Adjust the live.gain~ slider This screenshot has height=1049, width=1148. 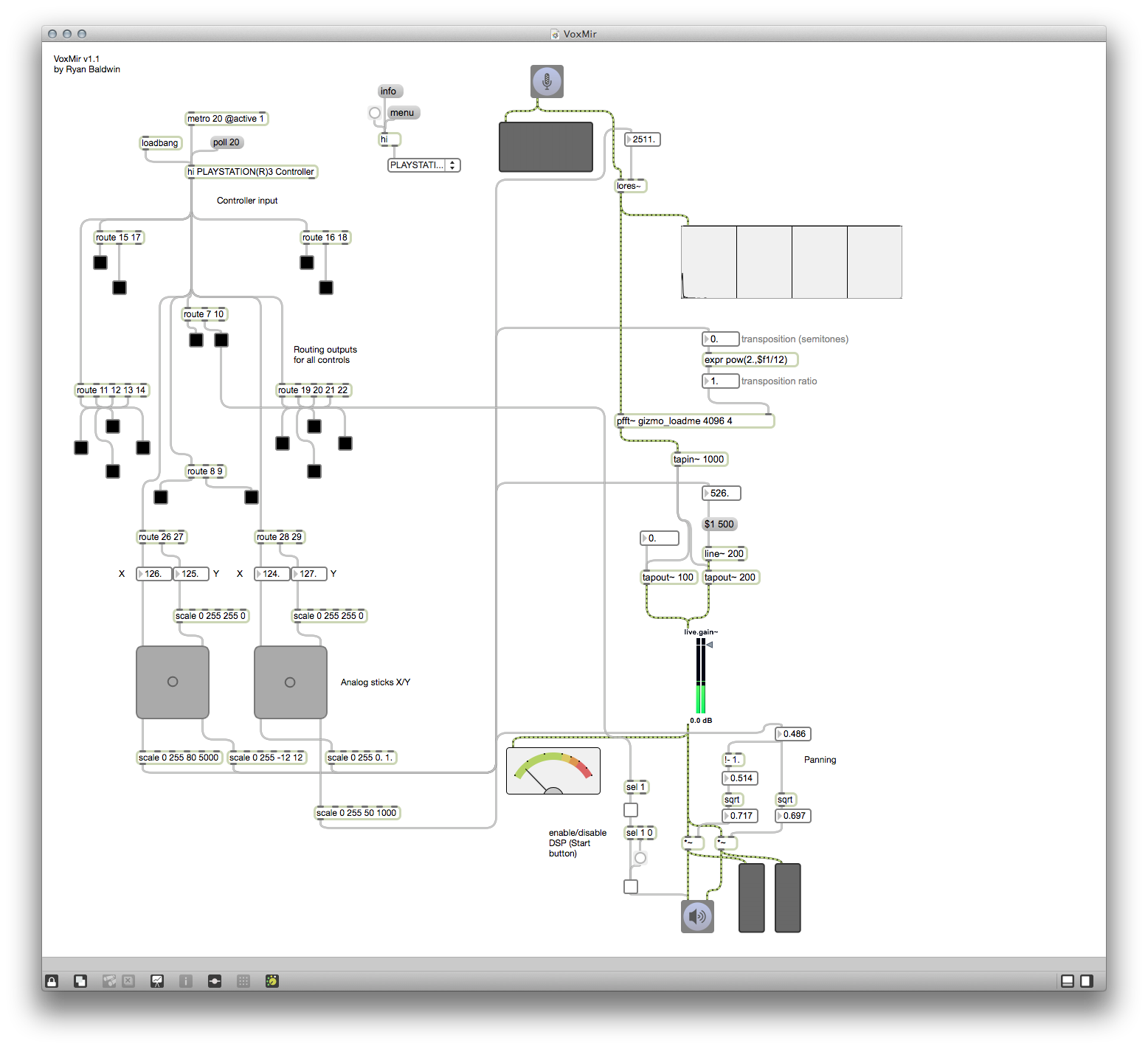[x=701, y=676]
